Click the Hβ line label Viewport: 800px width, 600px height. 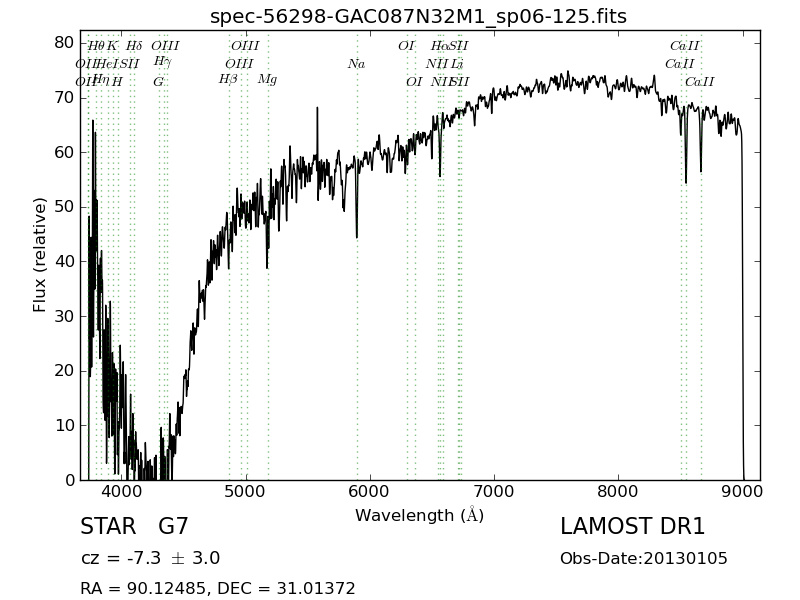[x=228, y=80]
